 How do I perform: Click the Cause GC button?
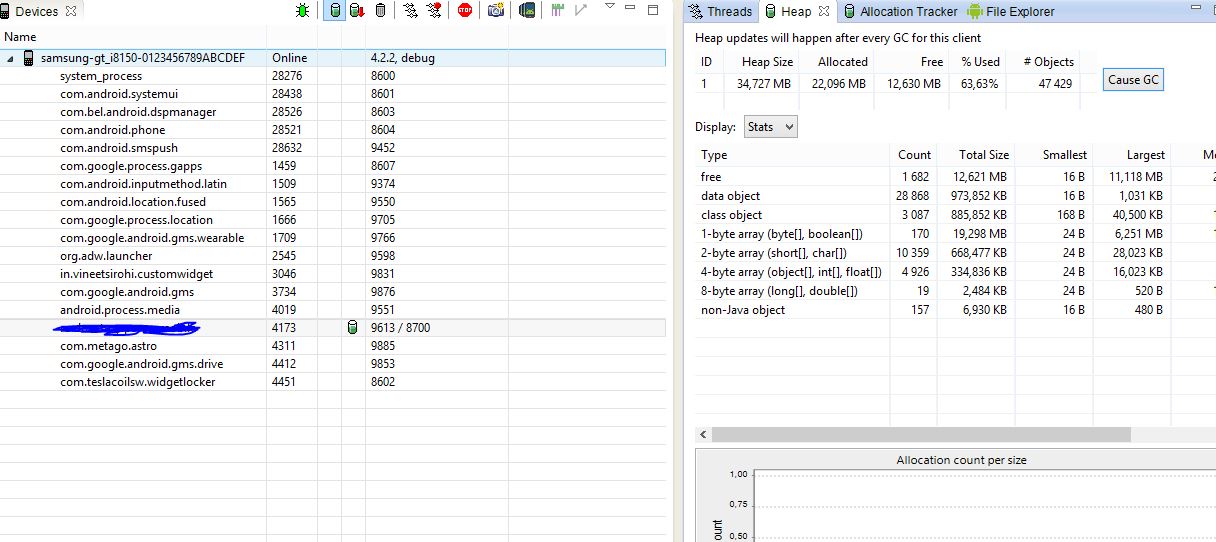click(x=1133, y=79)
